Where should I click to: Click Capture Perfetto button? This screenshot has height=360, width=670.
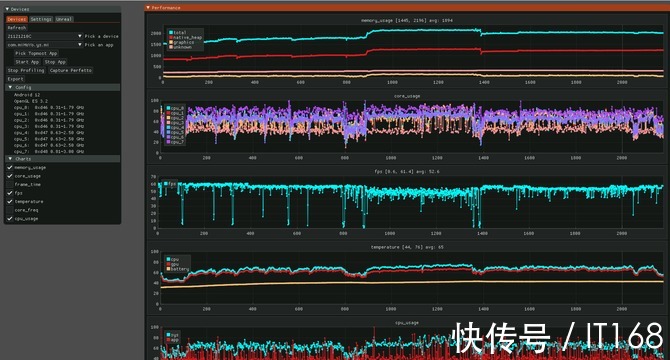(x=71, y=70)
